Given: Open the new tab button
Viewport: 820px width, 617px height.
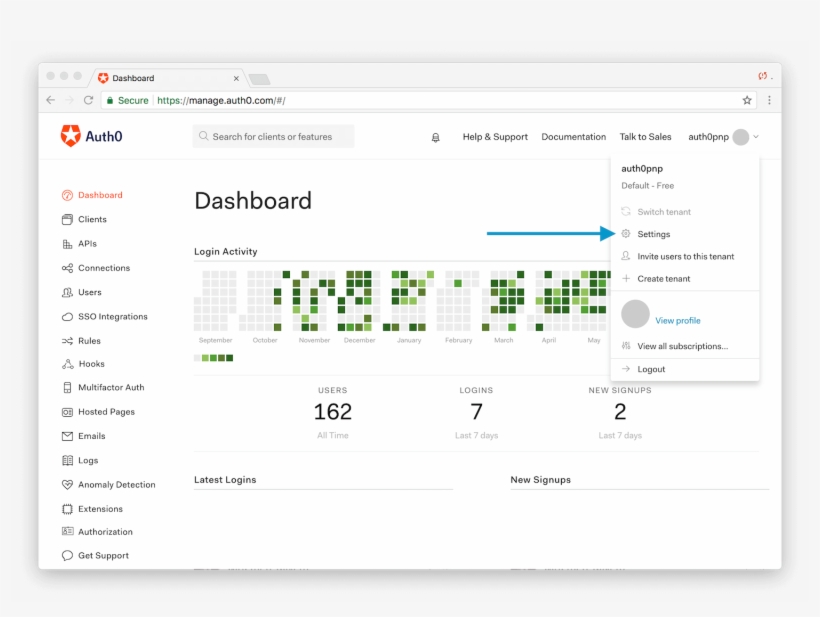Looking at the screenshot, I should coord(259,79).
